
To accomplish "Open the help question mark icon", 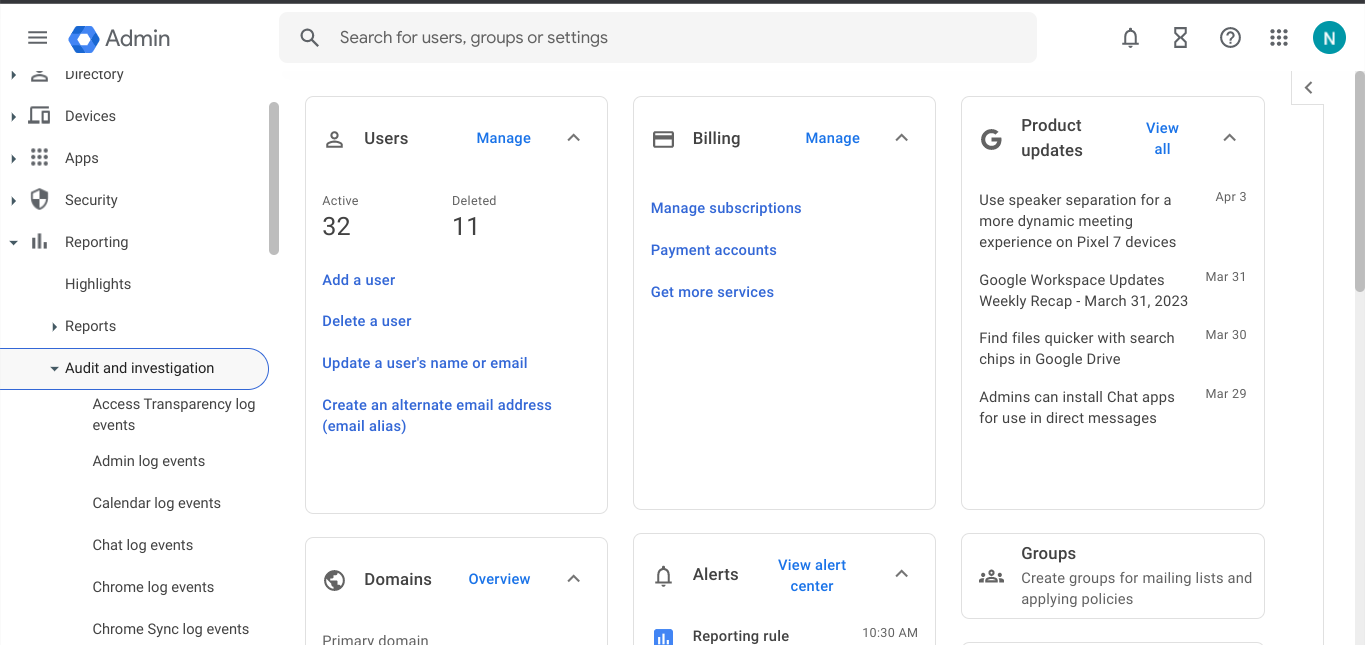I will pos(1230,38).
